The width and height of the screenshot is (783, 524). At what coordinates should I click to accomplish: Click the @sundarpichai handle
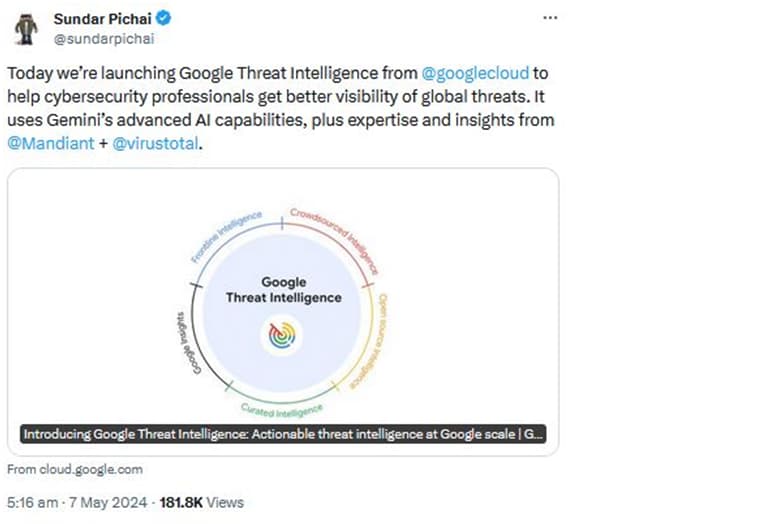coord(102,38)
